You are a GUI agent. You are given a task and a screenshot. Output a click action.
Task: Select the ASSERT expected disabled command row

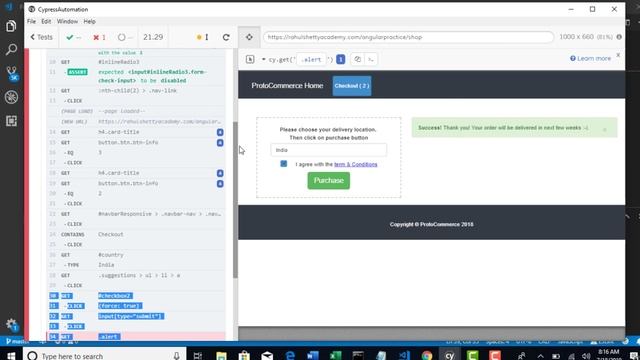[136, 76]
